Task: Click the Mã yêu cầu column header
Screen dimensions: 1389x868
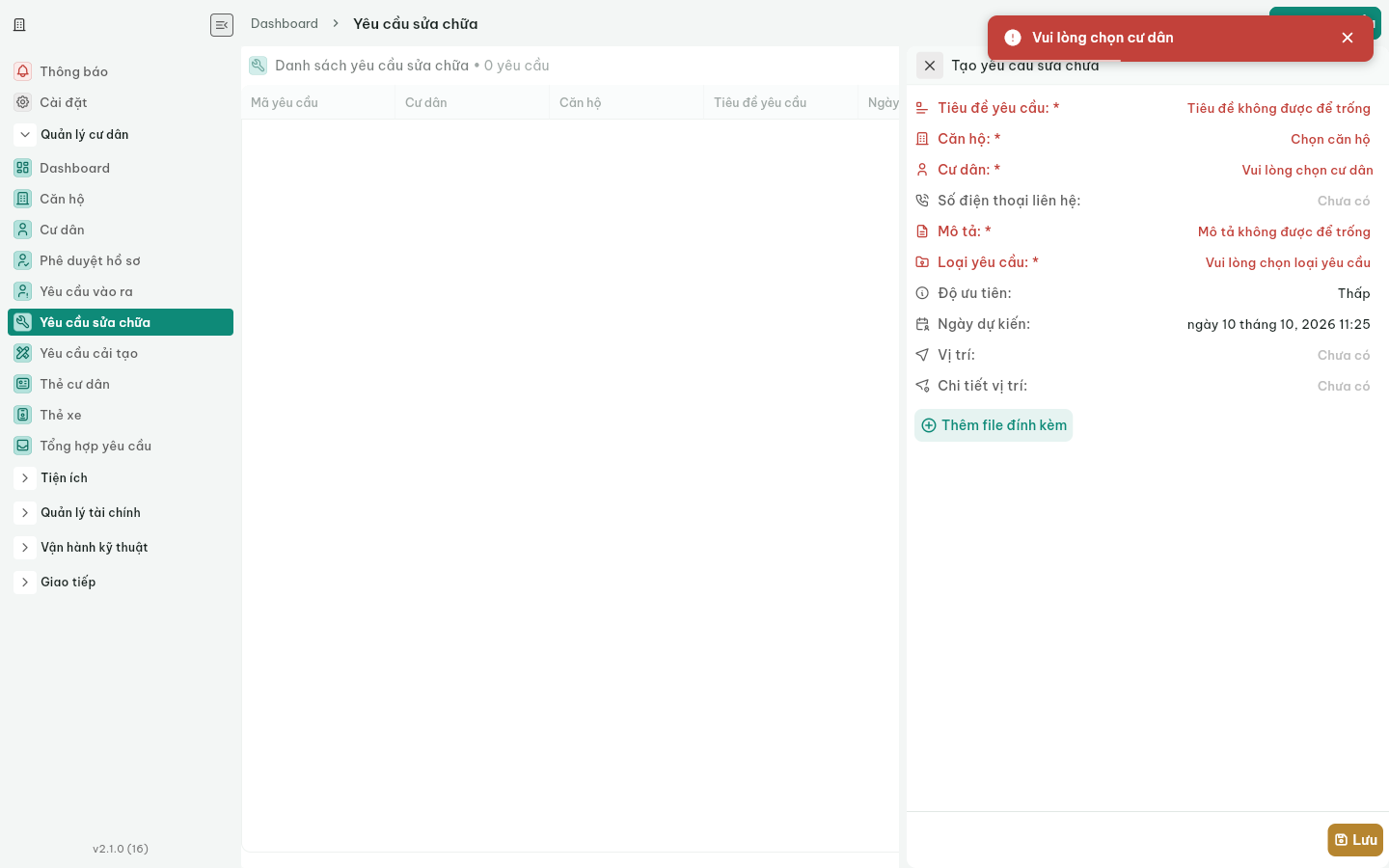Action: point(318,102)
